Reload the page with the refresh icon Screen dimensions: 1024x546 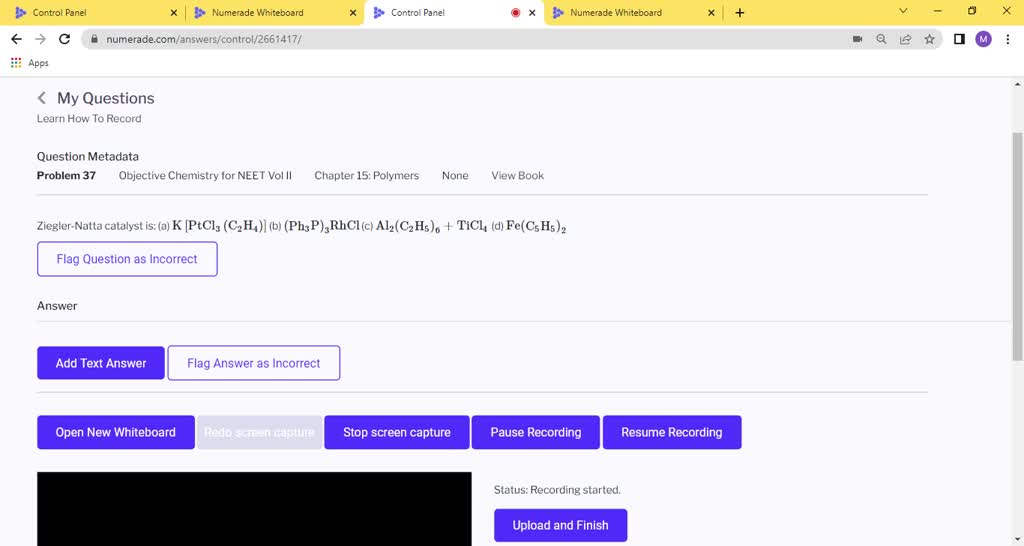click(65, 39)
